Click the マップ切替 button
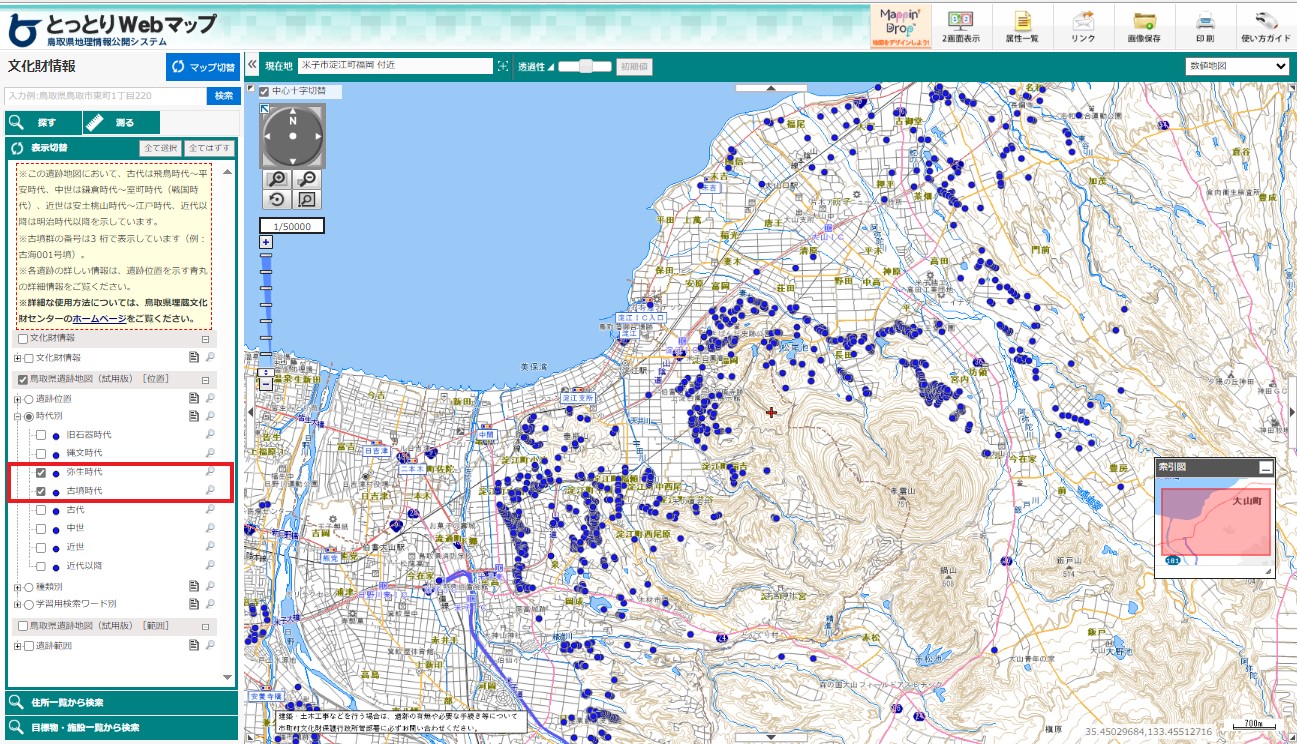 (203, 67)
